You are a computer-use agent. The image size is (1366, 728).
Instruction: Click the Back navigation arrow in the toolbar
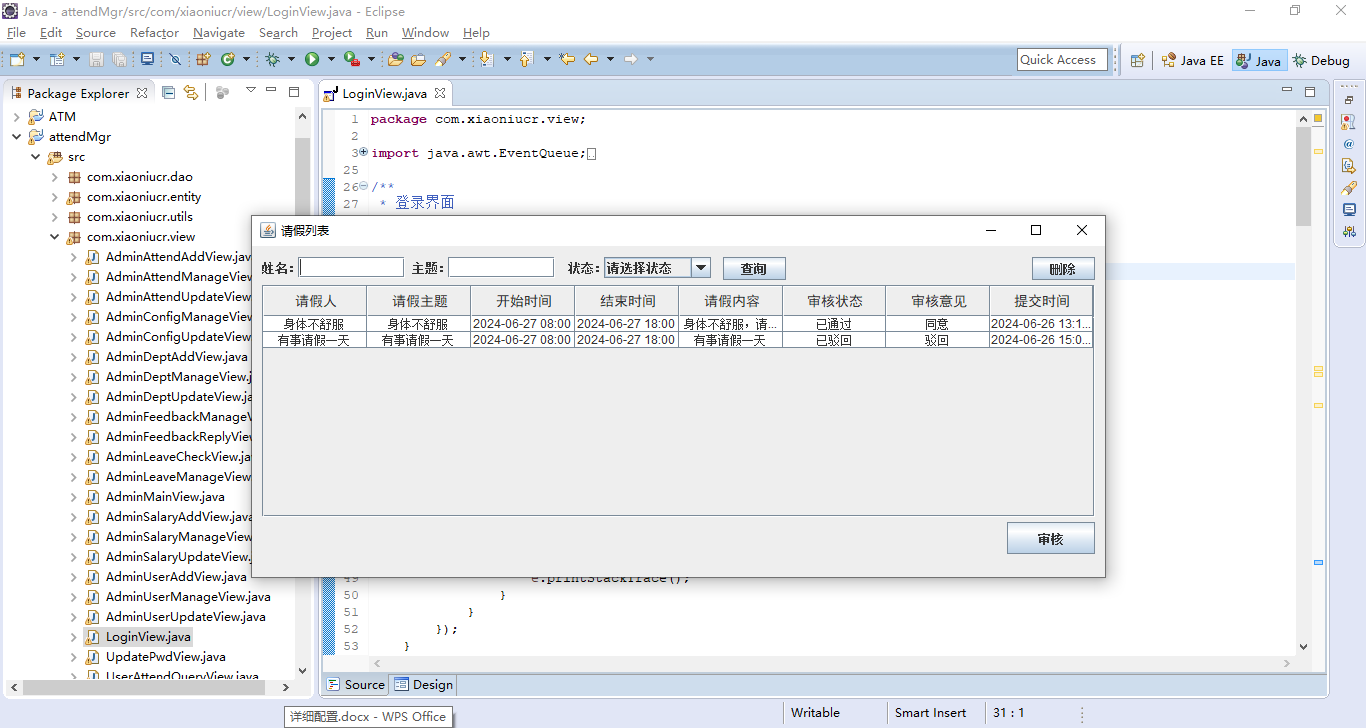[591, 60]
